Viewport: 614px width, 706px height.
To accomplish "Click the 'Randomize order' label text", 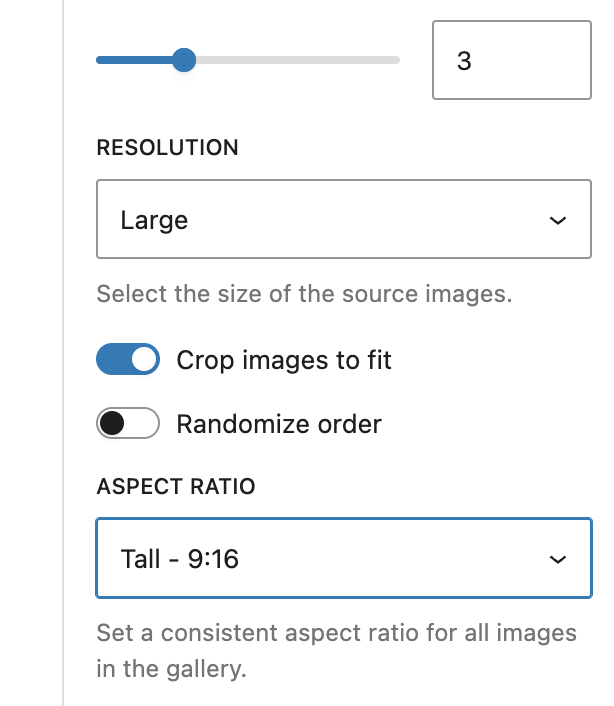I will (279, 424).
